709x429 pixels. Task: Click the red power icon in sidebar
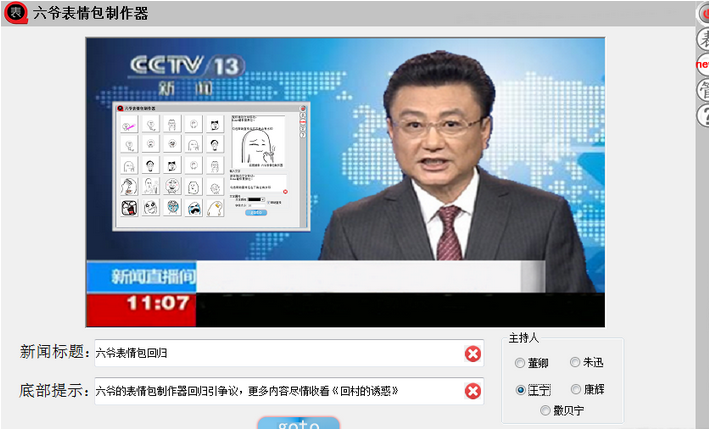click(703, 14)
